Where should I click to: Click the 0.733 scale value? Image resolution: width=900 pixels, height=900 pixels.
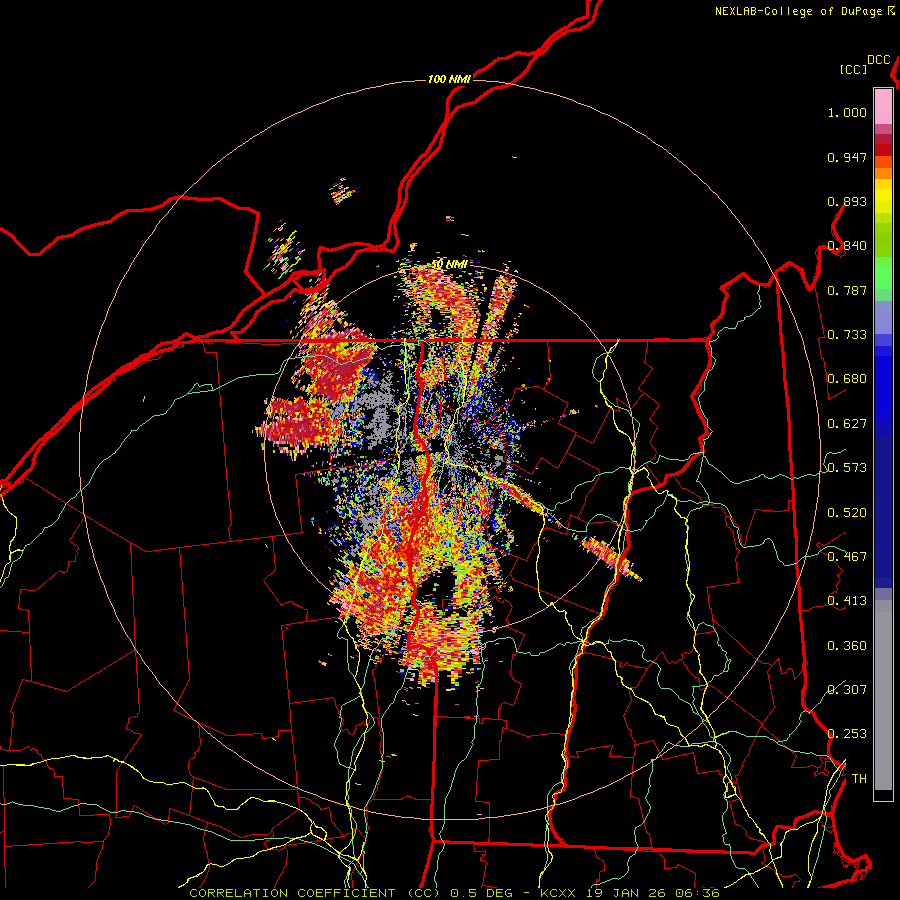coord(847,335)
